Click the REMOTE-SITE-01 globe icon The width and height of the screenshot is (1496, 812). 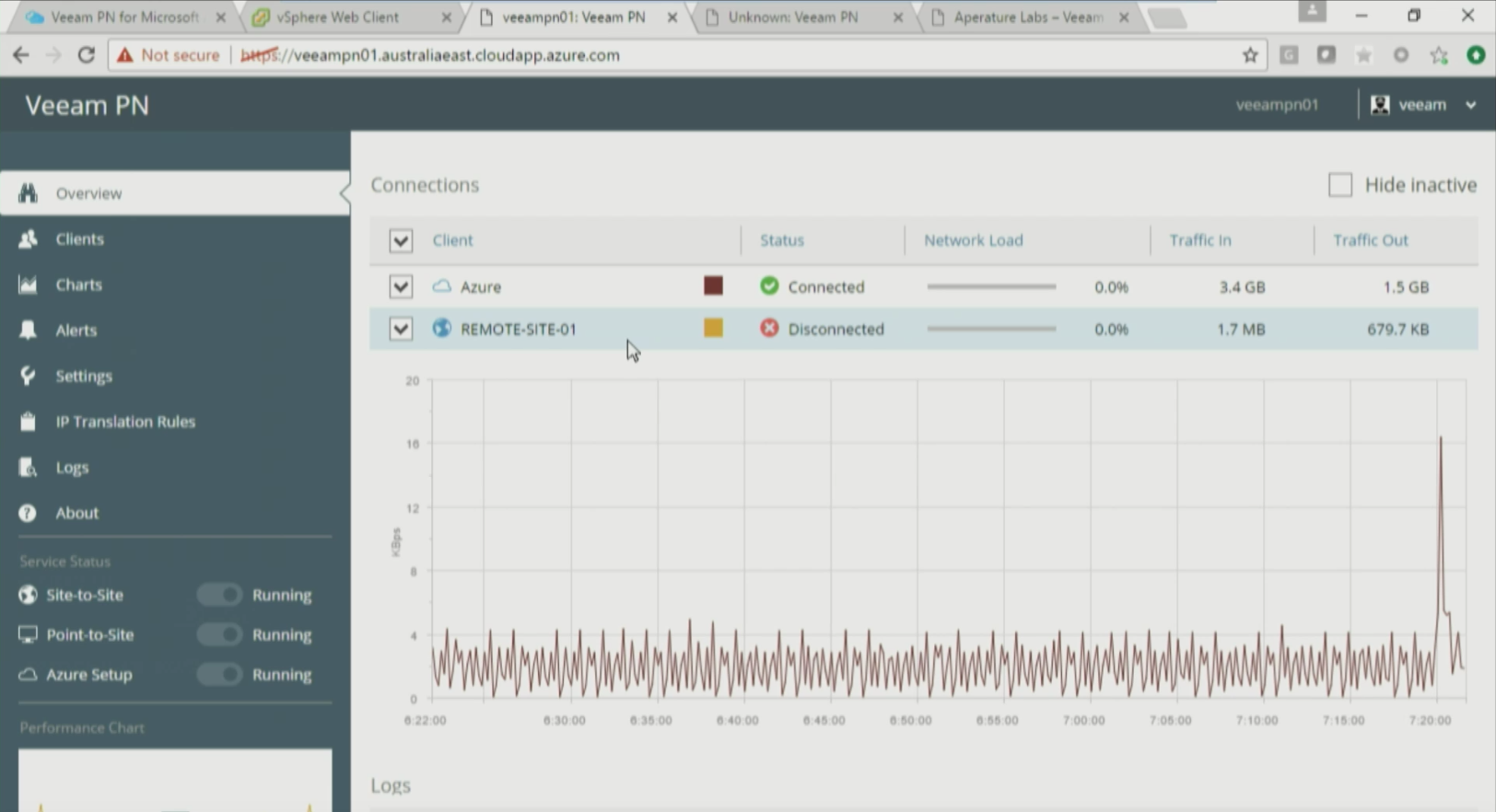tap(442, 328)
